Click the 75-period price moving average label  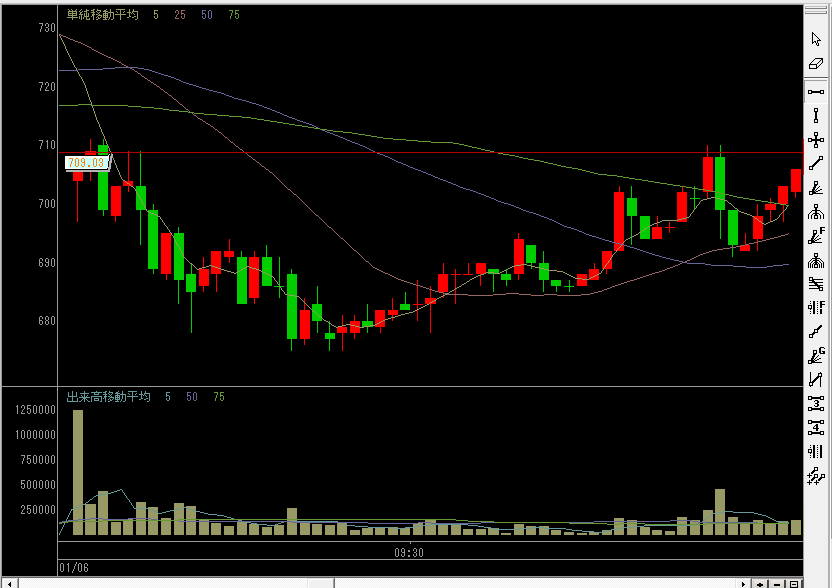click(234, 15)
